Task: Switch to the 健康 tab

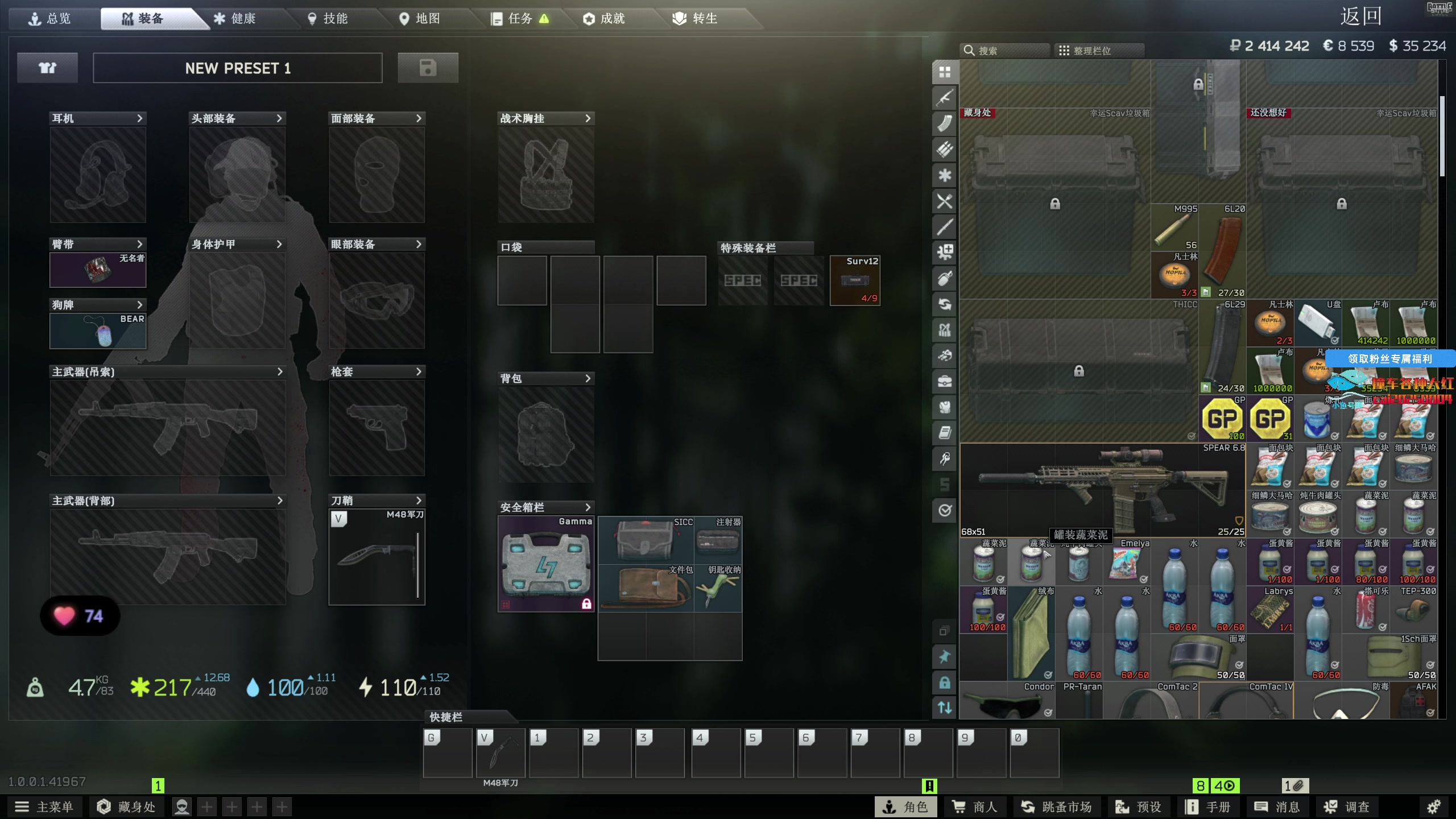Action: point(235,19)
